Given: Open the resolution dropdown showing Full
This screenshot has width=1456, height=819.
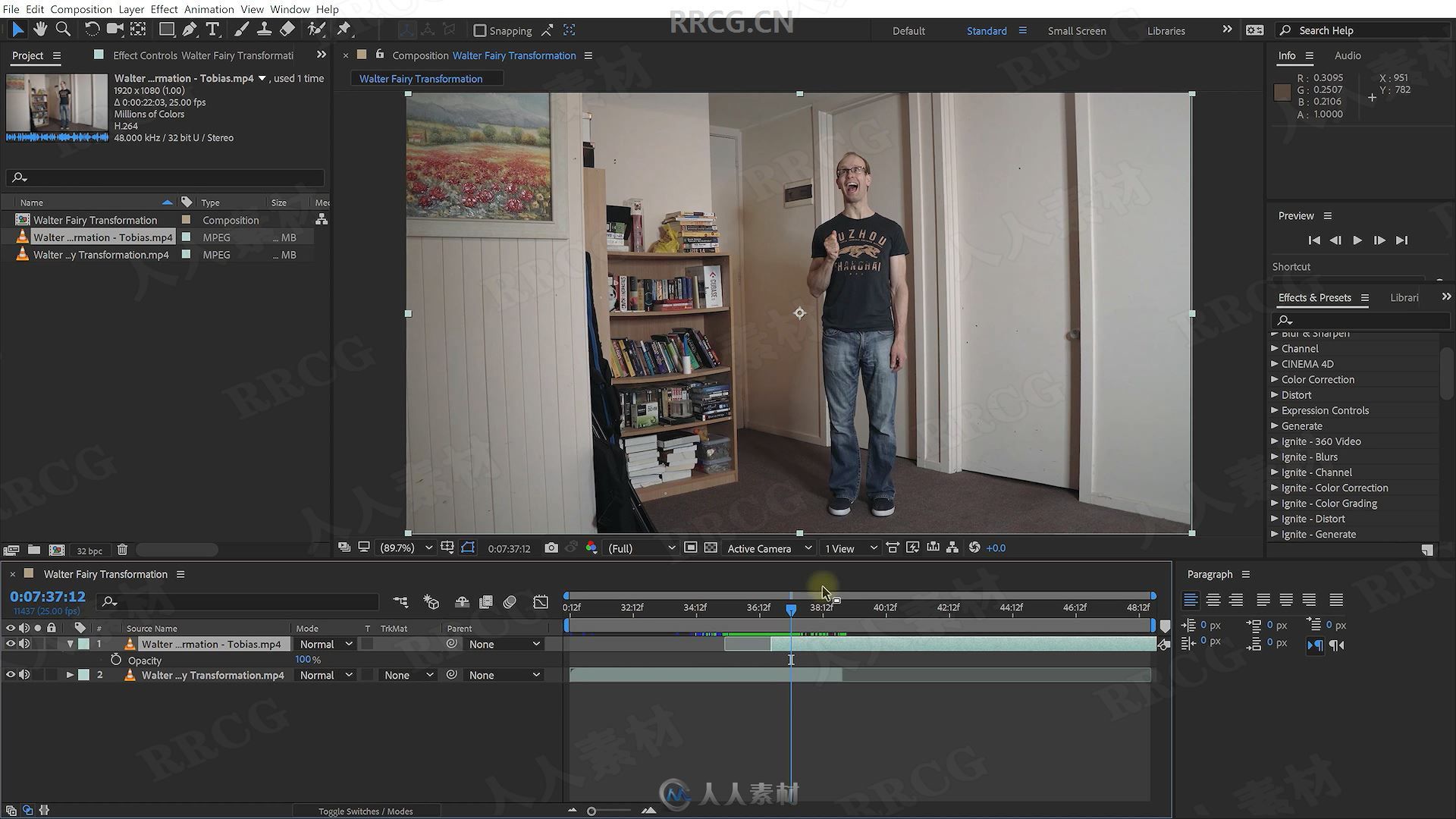Looking at the screenshot, I should (641, 548).
